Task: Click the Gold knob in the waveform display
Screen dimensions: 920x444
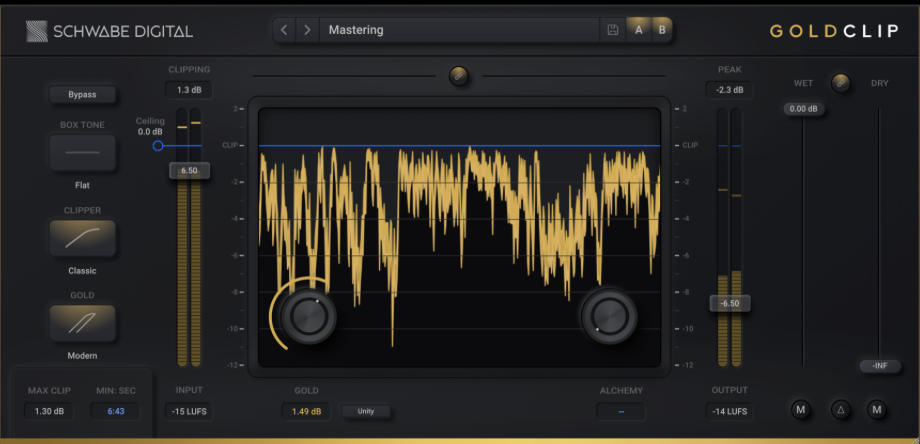Action: [309, 316]
